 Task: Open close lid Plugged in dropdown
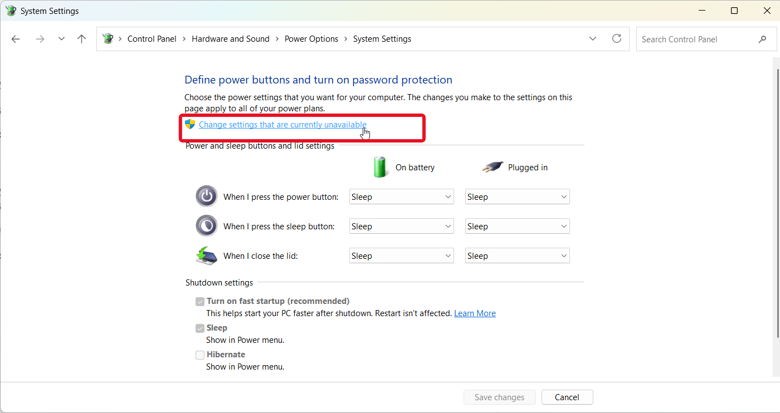(x=517, y=256)
